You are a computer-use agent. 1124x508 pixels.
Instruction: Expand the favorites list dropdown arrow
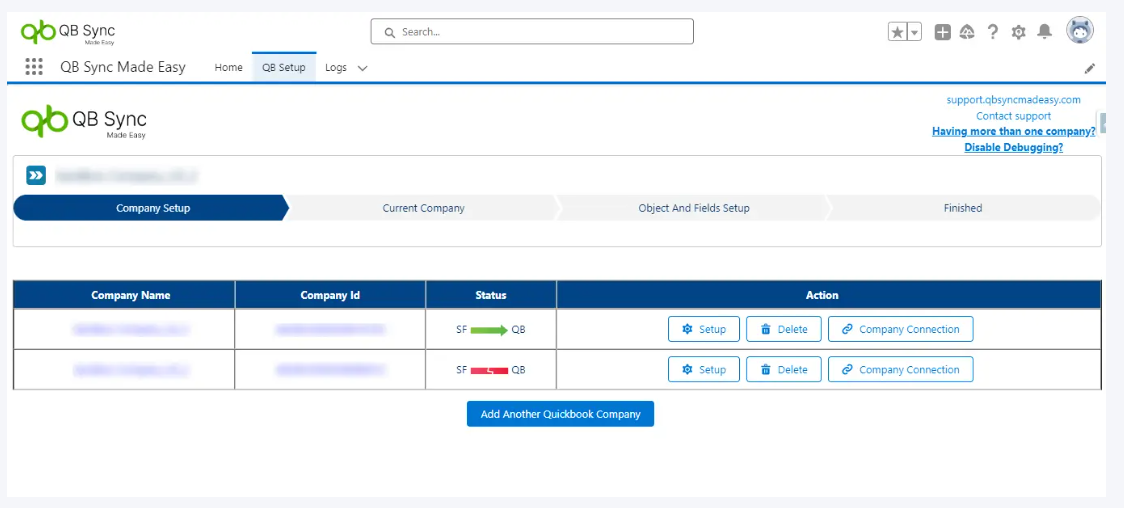(x=914, y=32)
